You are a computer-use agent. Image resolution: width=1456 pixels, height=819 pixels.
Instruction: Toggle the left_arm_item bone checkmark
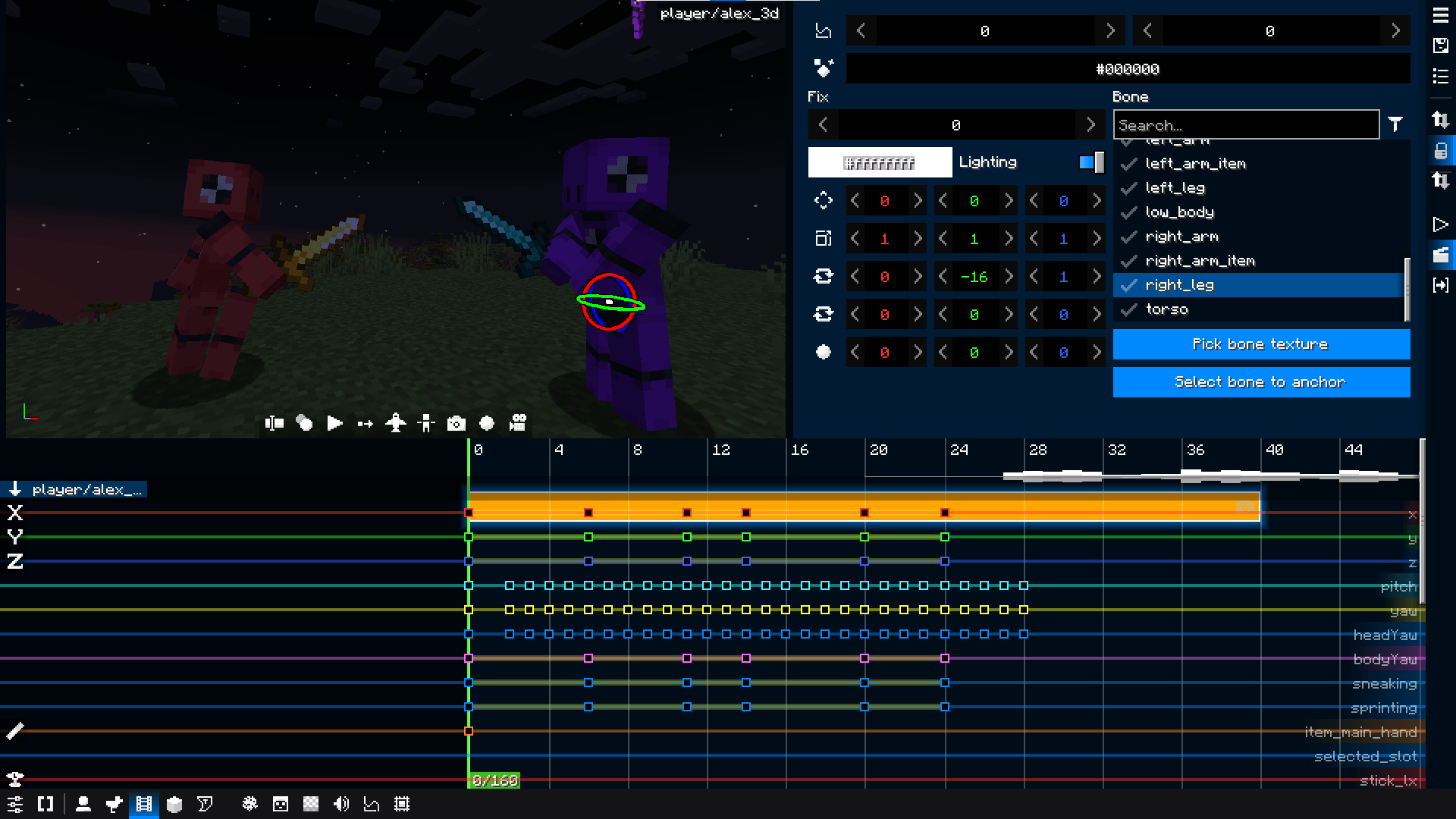pos(1129,164)
